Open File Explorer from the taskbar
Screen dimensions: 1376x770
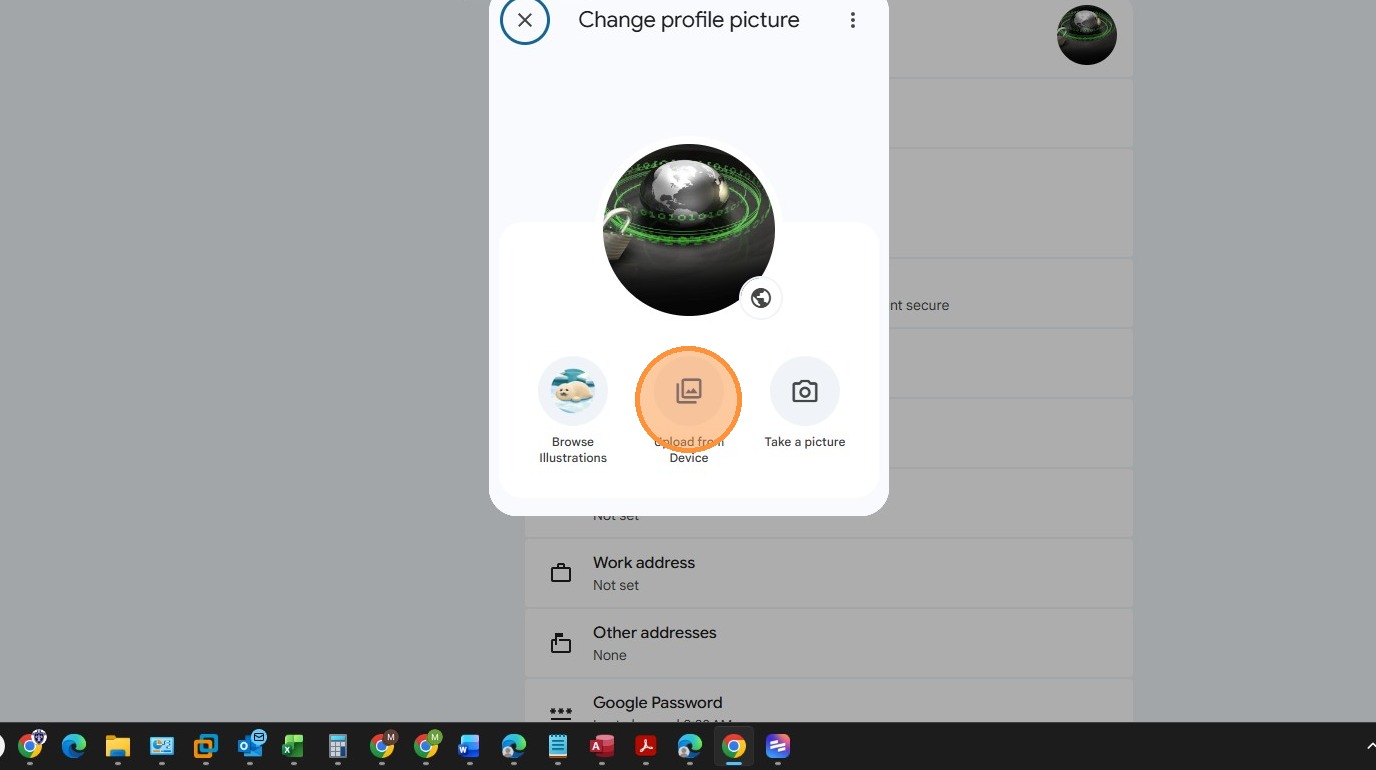coord(118,745)
